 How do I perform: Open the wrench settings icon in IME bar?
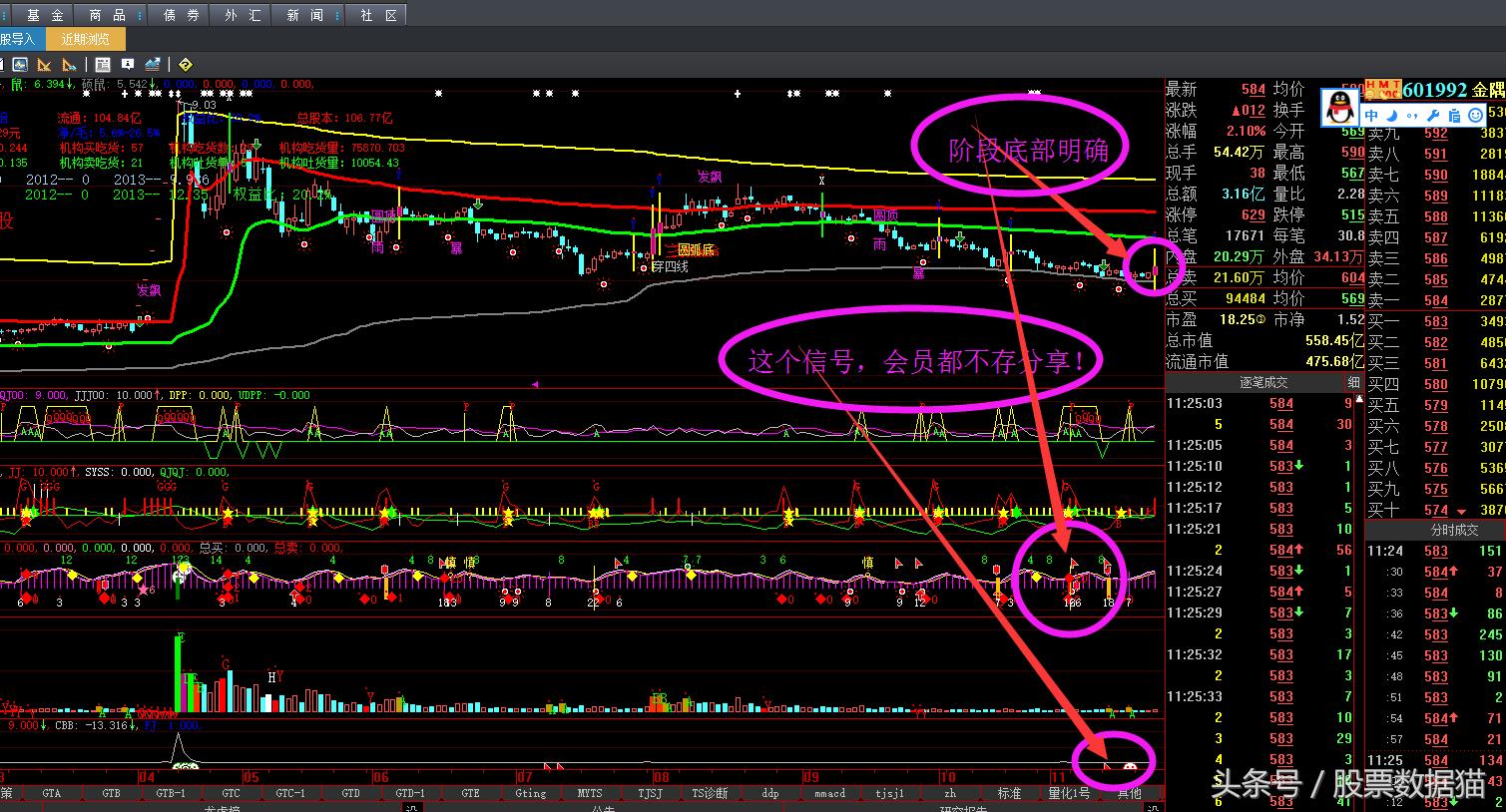(1434, 116)
